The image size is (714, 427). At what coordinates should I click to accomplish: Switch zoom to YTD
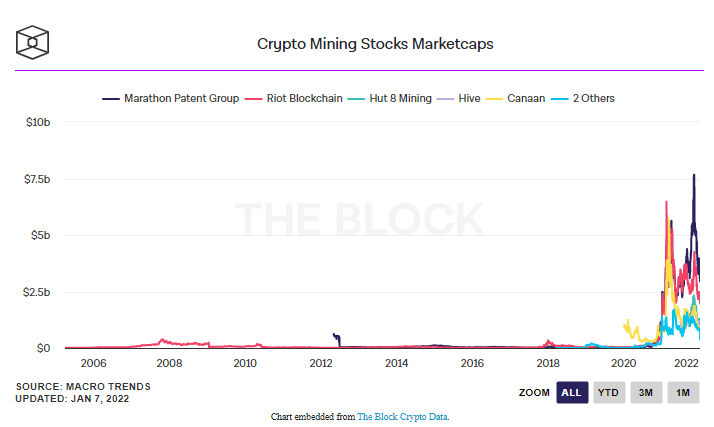pos(608,393)
